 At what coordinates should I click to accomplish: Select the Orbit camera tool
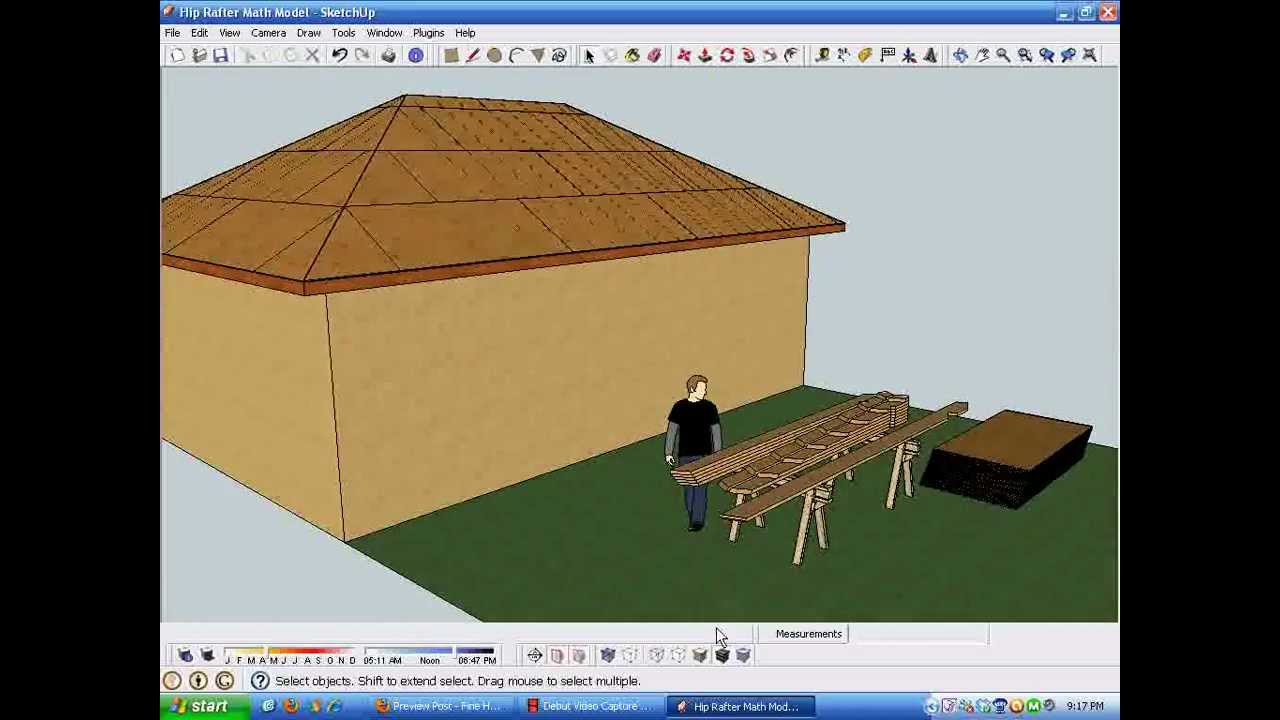(960, 56)
